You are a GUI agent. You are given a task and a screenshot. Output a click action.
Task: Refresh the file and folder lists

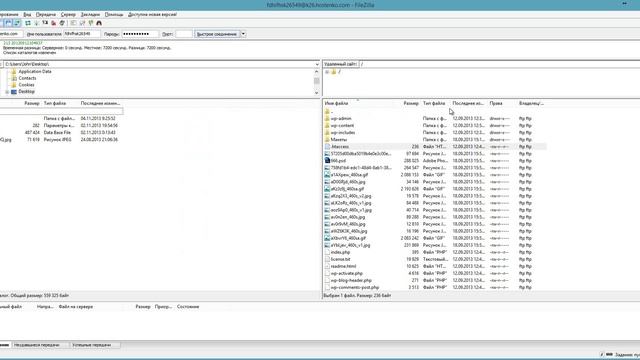click(x=28, y=23)
